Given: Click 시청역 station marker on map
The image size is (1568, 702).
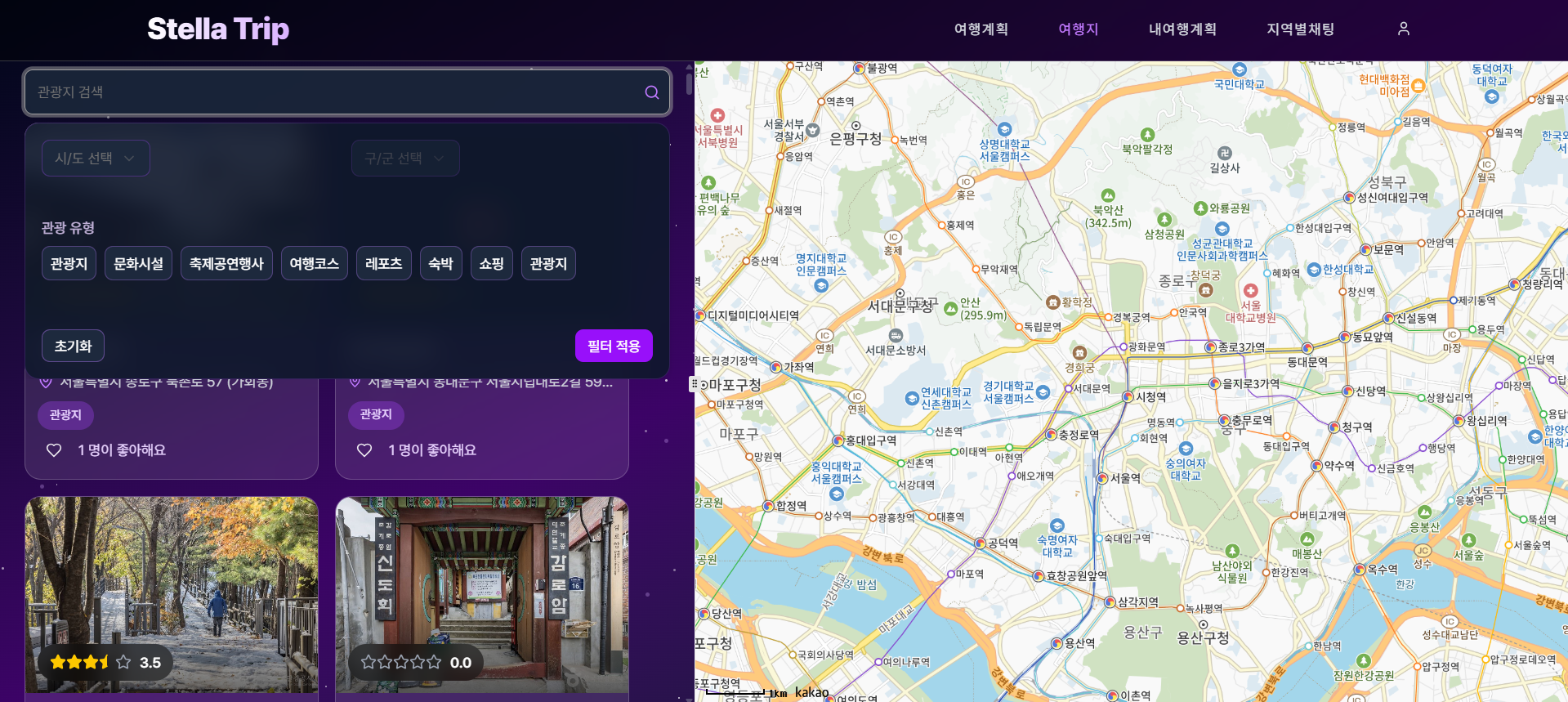Looking at the screenshot, I should coord(1129,397).
